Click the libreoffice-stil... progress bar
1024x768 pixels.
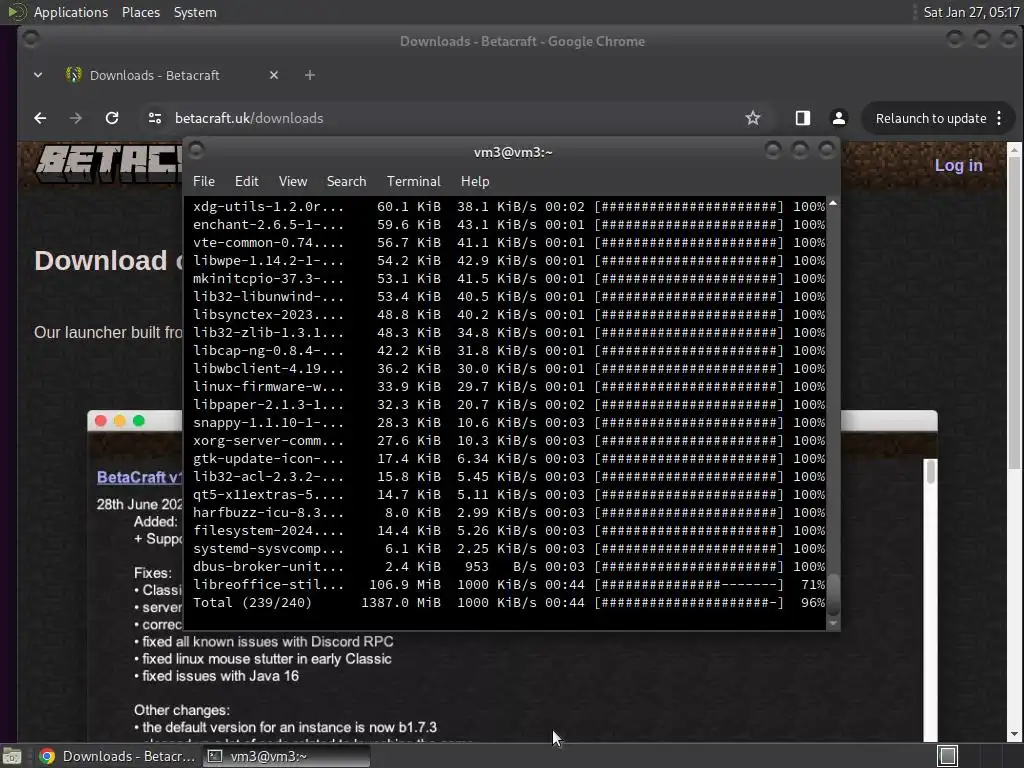pos(688,584)
